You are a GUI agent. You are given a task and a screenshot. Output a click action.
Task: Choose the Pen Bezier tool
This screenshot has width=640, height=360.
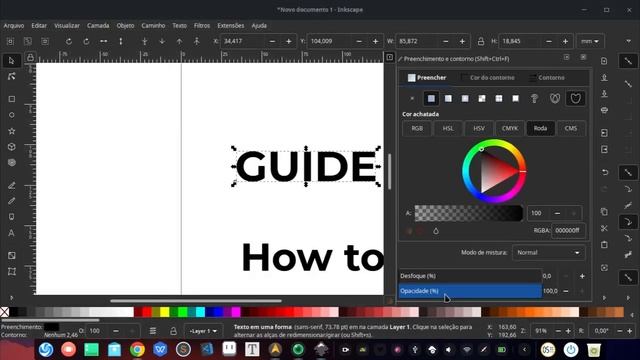(x=11, y=201)
